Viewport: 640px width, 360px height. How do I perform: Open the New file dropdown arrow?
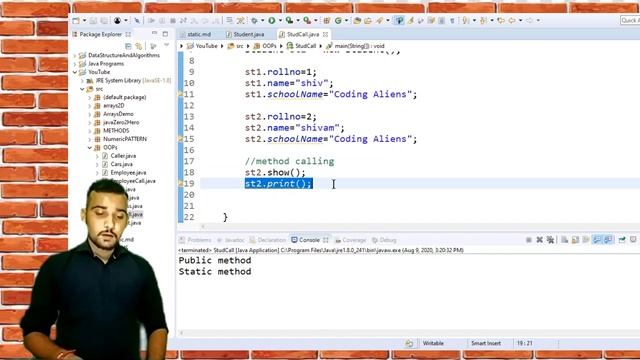click(x=84, y=20)
